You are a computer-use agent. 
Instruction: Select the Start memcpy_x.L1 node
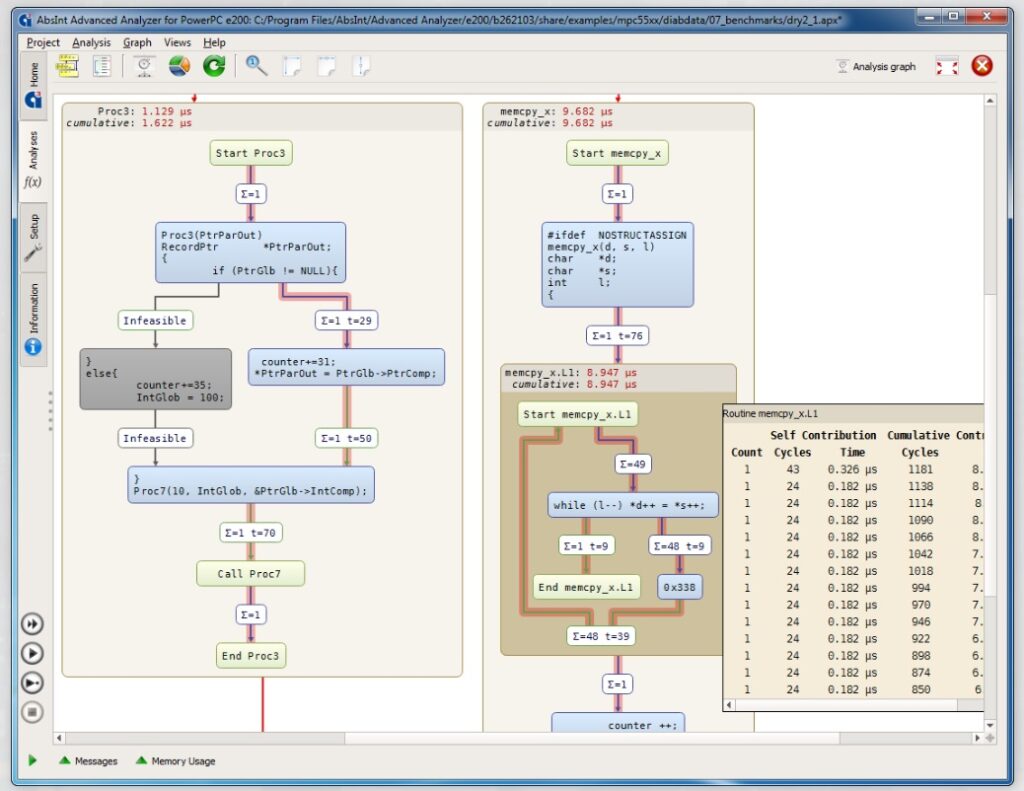point(577,414)
